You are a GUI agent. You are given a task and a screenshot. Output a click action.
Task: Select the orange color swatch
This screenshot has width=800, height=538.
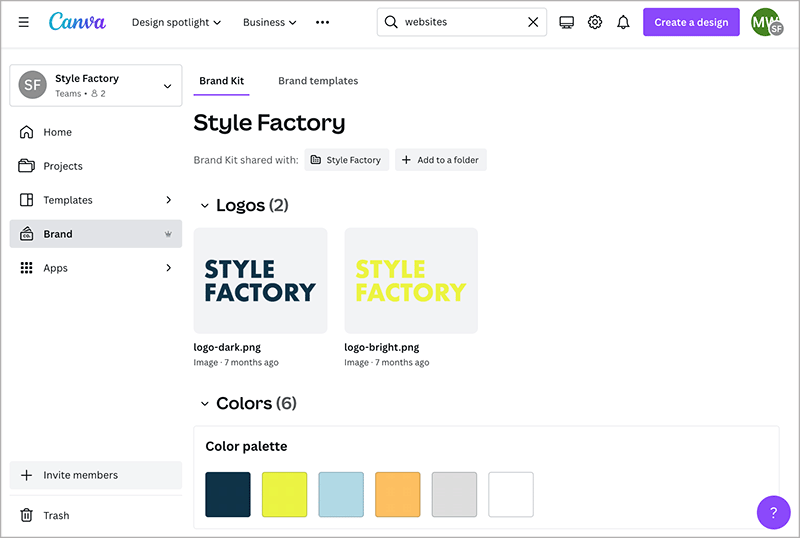pos(398,494)
